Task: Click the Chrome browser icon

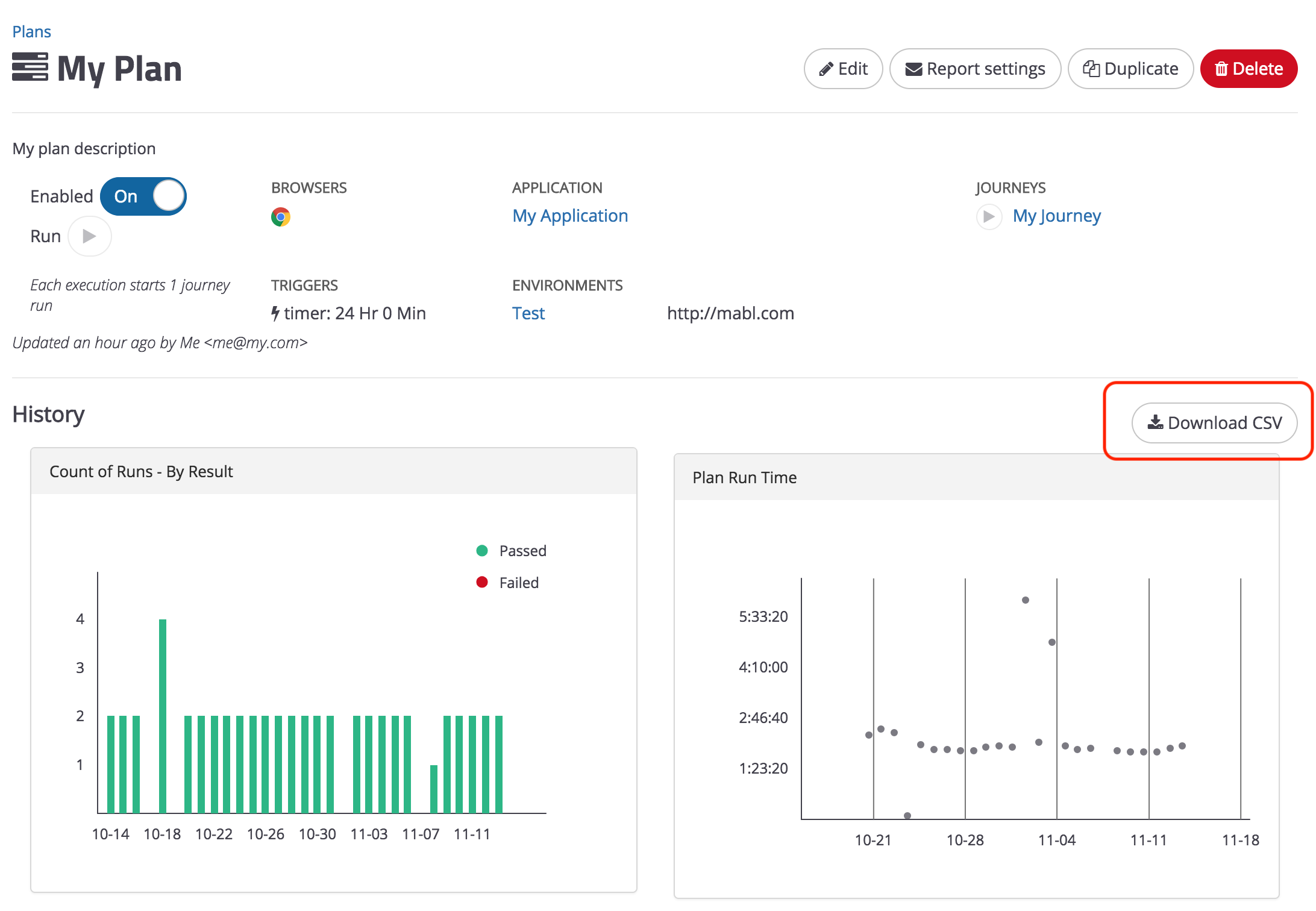Action: click(x=280, y=217)
